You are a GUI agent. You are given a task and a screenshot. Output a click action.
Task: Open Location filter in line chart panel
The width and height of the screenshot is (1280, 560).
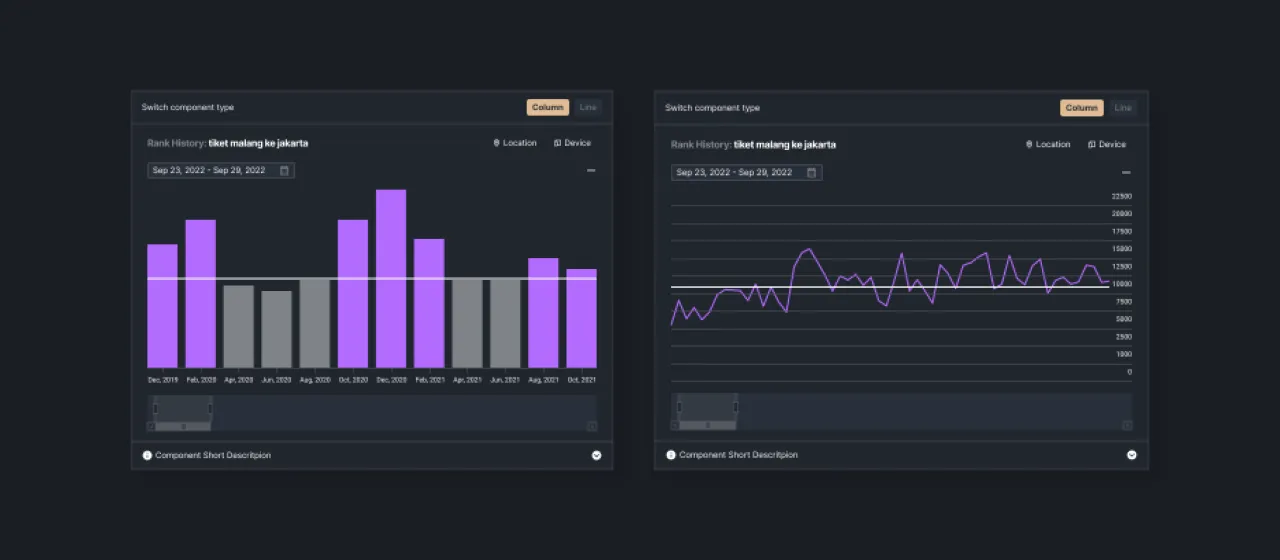(x=1048, y=144)
